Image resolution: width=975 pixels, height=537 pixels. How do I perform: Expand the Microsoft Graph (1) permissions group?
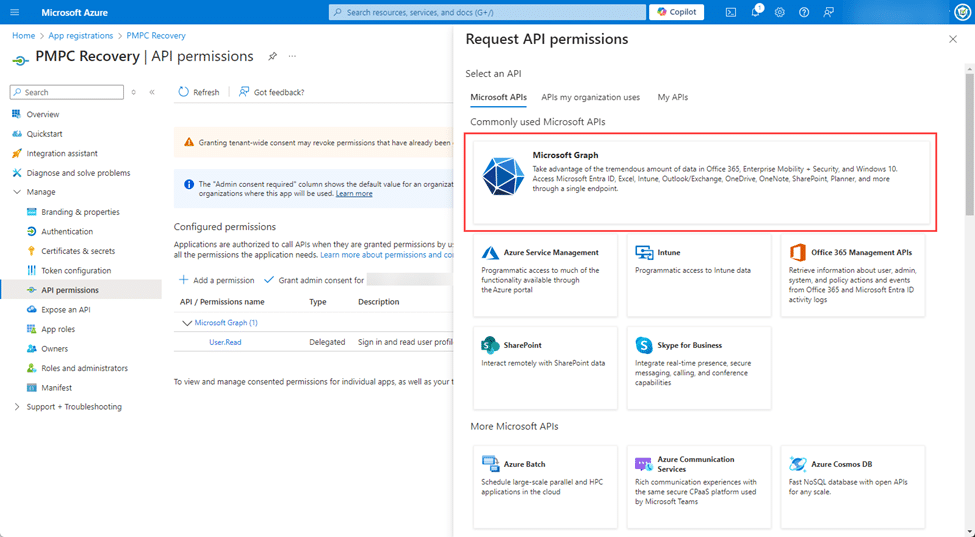[x=187, y=323]
